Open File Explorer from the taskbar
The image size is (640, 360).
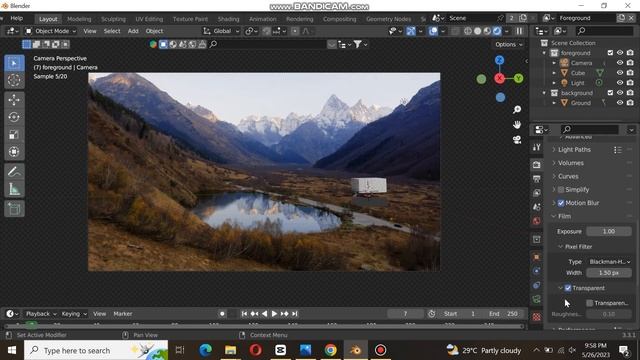tap(231, 350)
